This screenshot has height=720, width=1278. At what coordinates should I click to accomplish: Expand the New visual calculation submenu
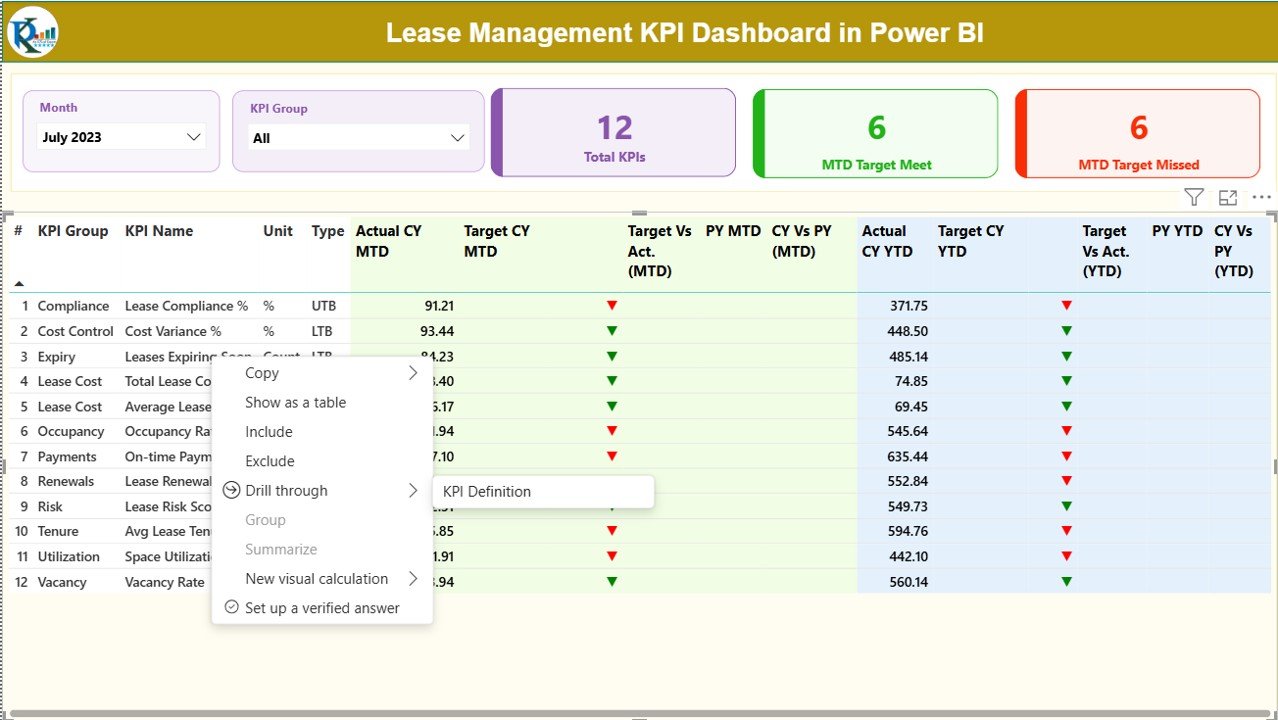(x=412, y=578)
